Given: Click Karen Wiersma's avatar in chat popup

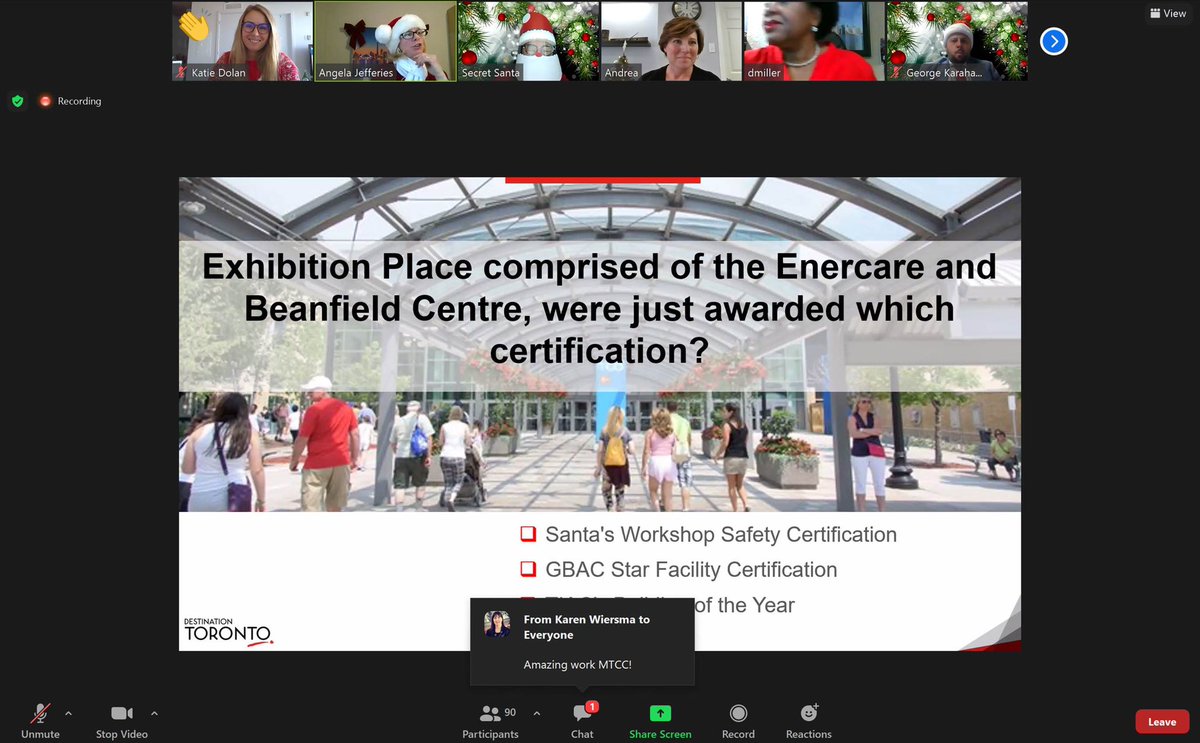Looking at the screenshot, I should click(x=497, y=624).
